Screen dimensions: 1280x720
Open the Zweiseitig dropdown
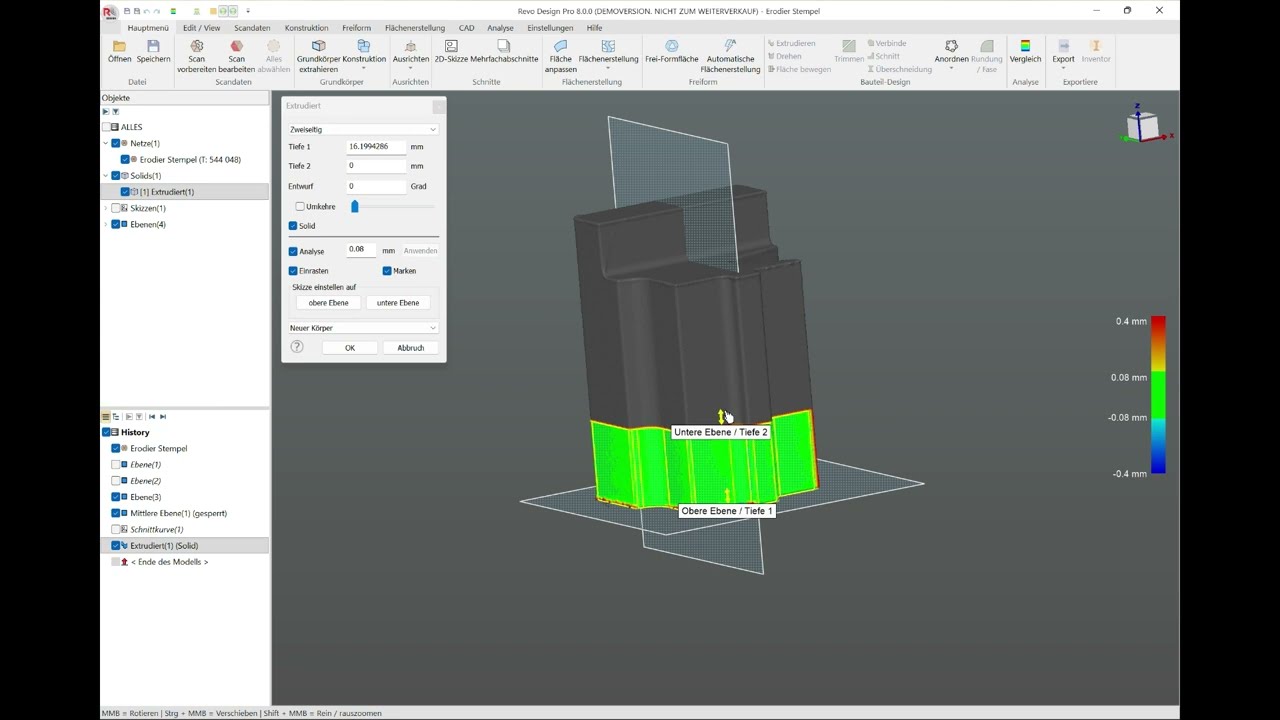(363, 129)
